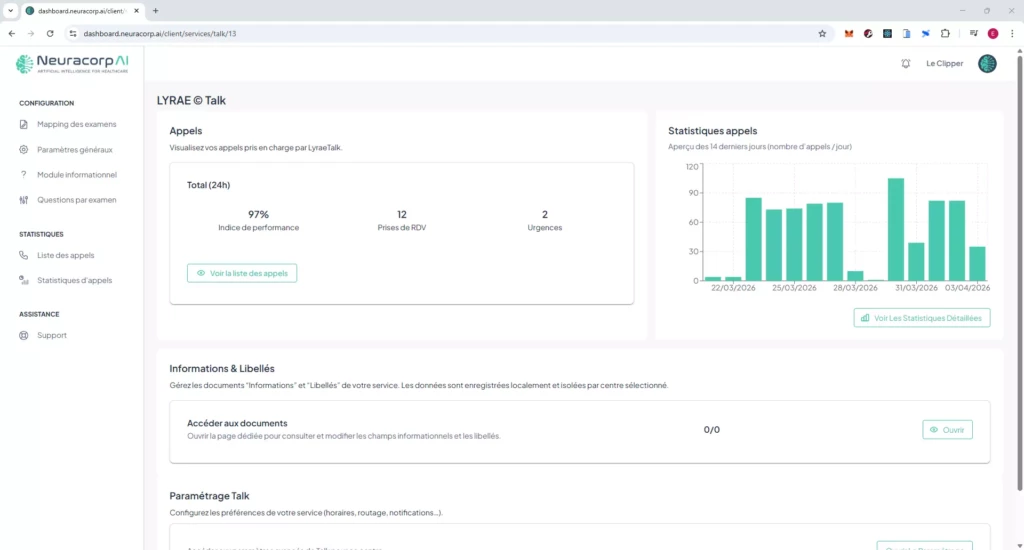Open Questions par examen
1024x550 pixels.
pos(76,200)
